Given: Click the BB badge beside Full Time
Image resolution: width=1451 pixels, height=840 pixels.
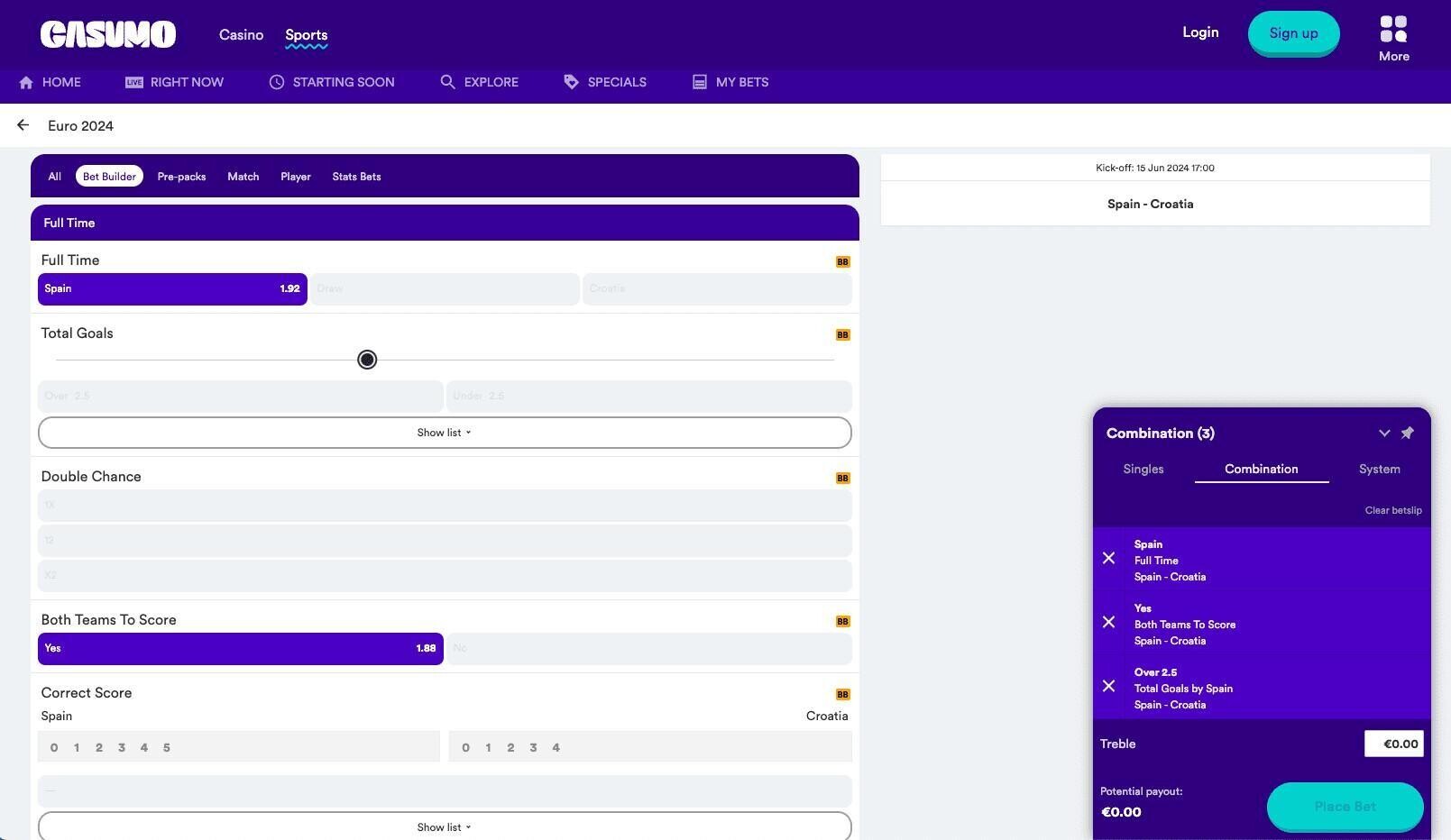Looking at the screenshot, I should coord(842,261).
